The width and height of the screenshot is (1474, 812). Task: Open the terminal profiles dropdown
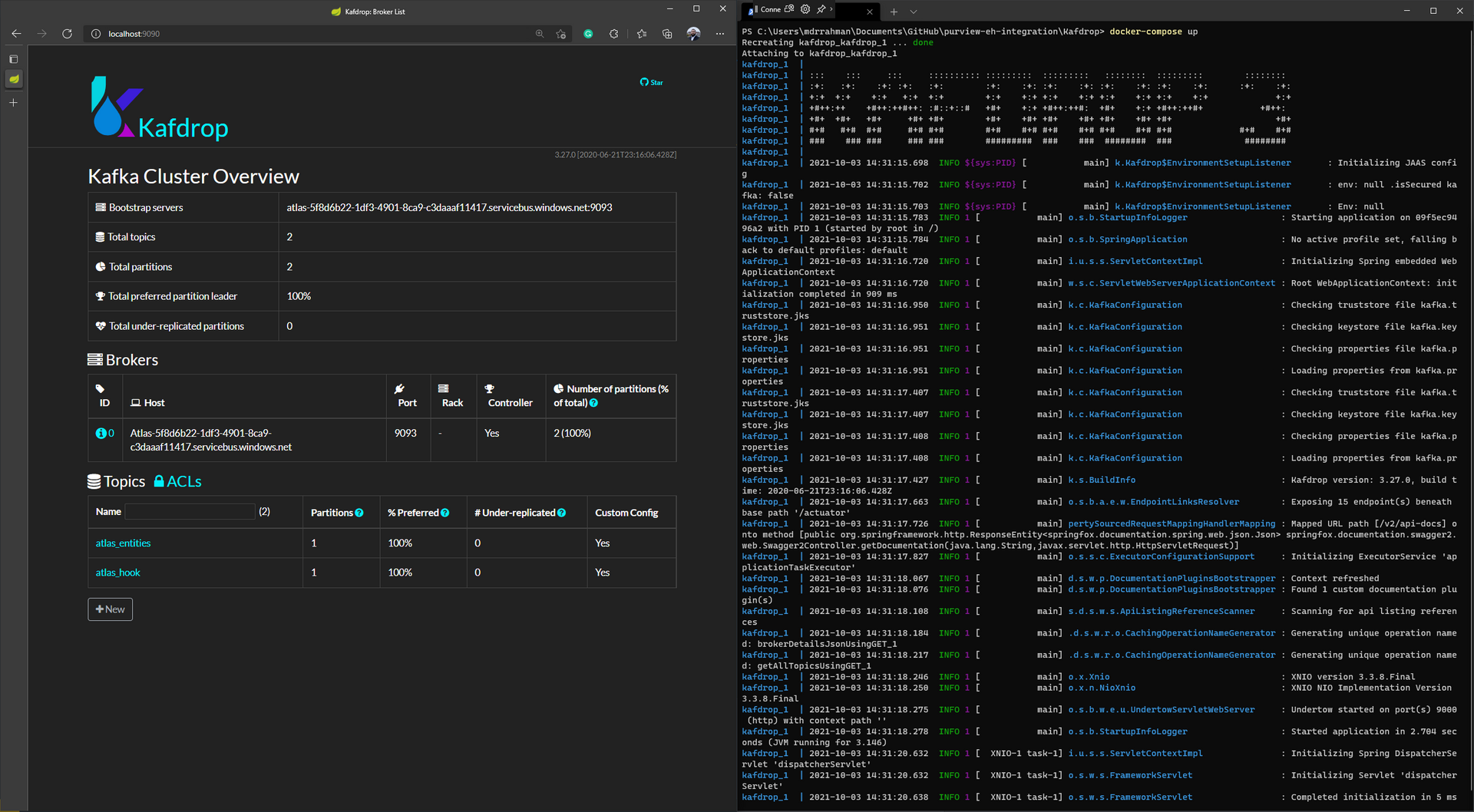click(914, 12)
